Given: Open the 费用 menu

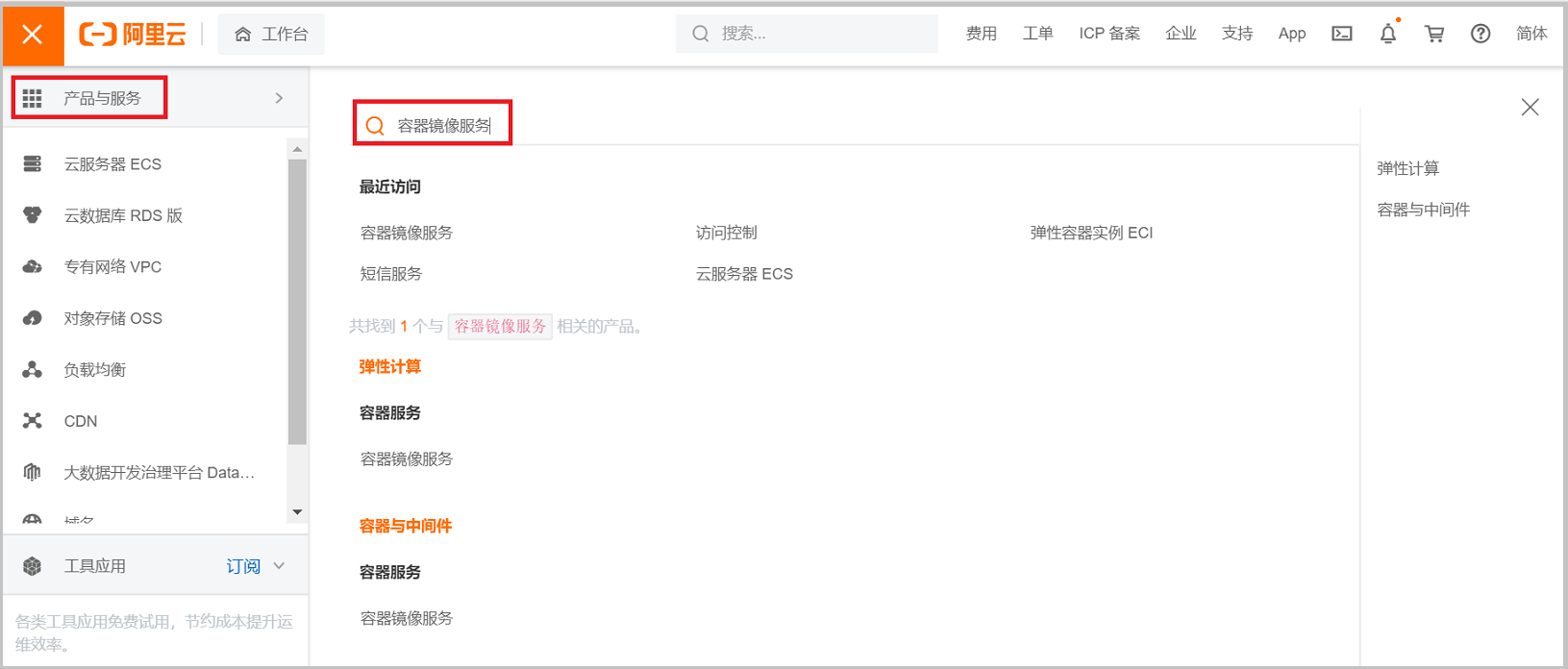Looking at the screenshot, I should [x=982, y=34].
